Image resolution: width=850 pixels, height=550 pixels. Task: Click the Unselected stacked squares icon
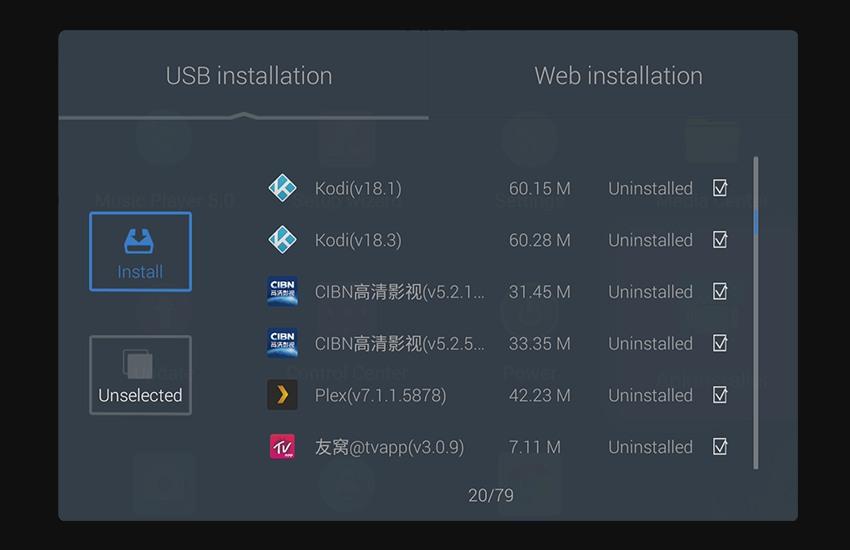click(x=138, y=365)
